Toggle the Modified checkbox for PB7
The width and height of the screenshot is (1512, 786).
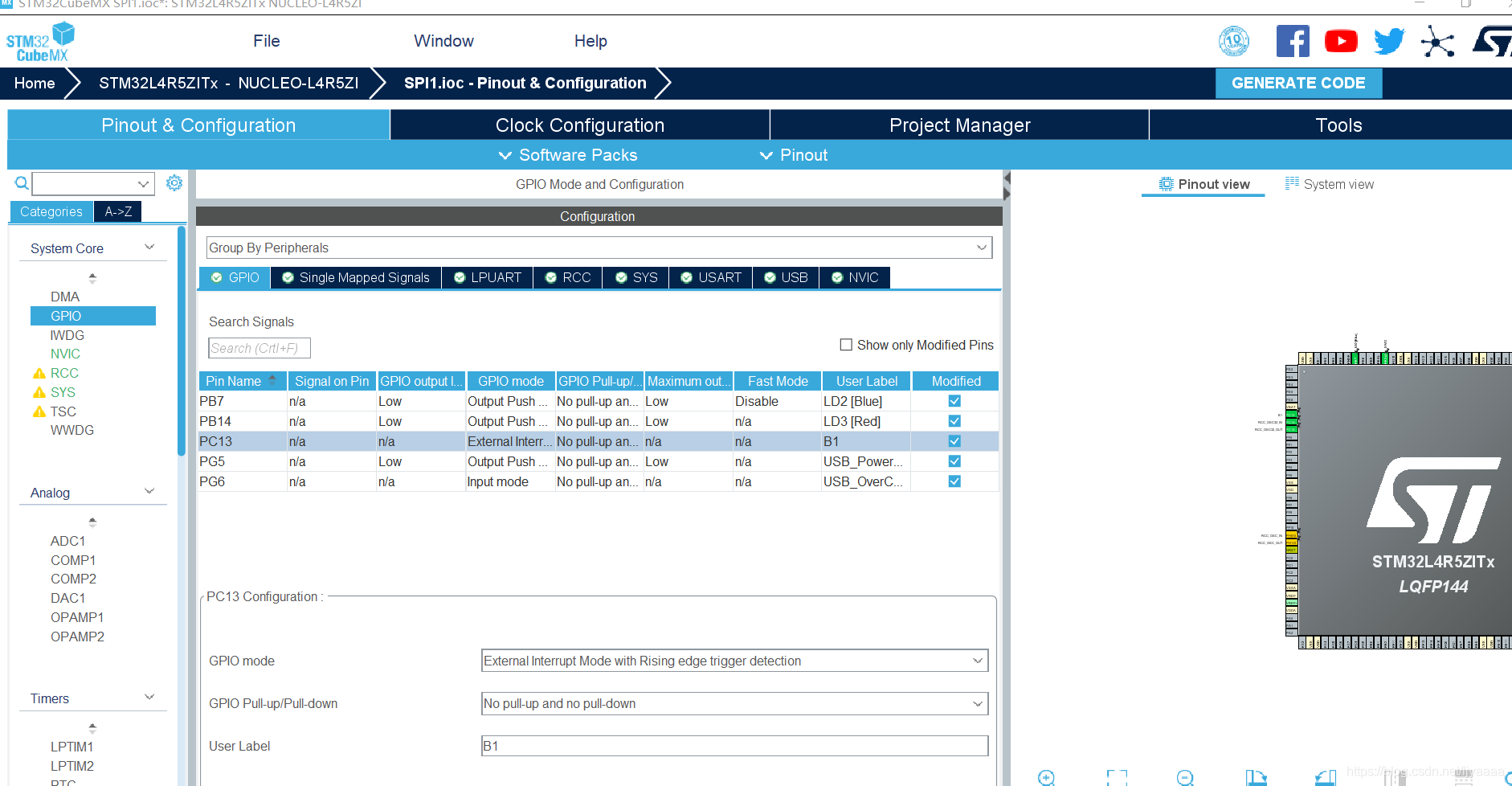(x=954, y=401)
